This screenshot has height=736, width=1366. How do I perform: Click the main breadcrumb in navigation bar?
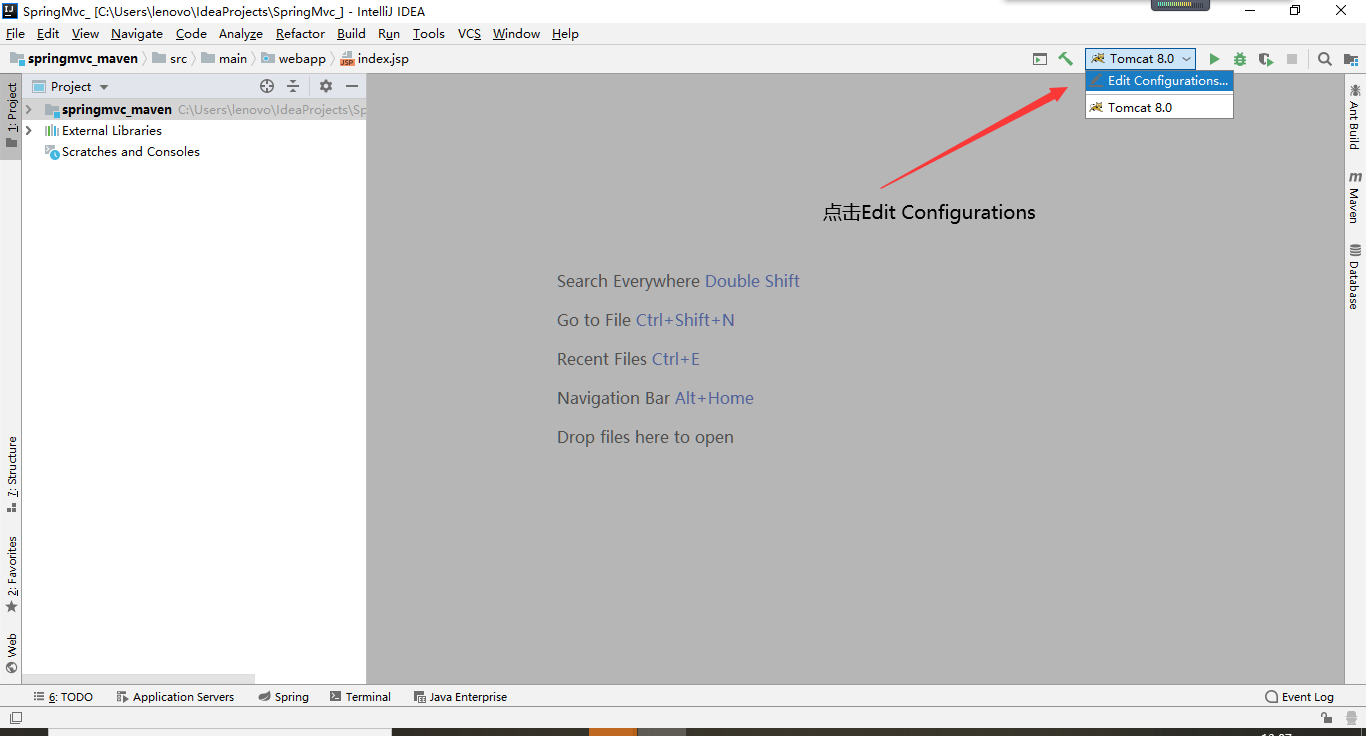(x=224, y=59)
